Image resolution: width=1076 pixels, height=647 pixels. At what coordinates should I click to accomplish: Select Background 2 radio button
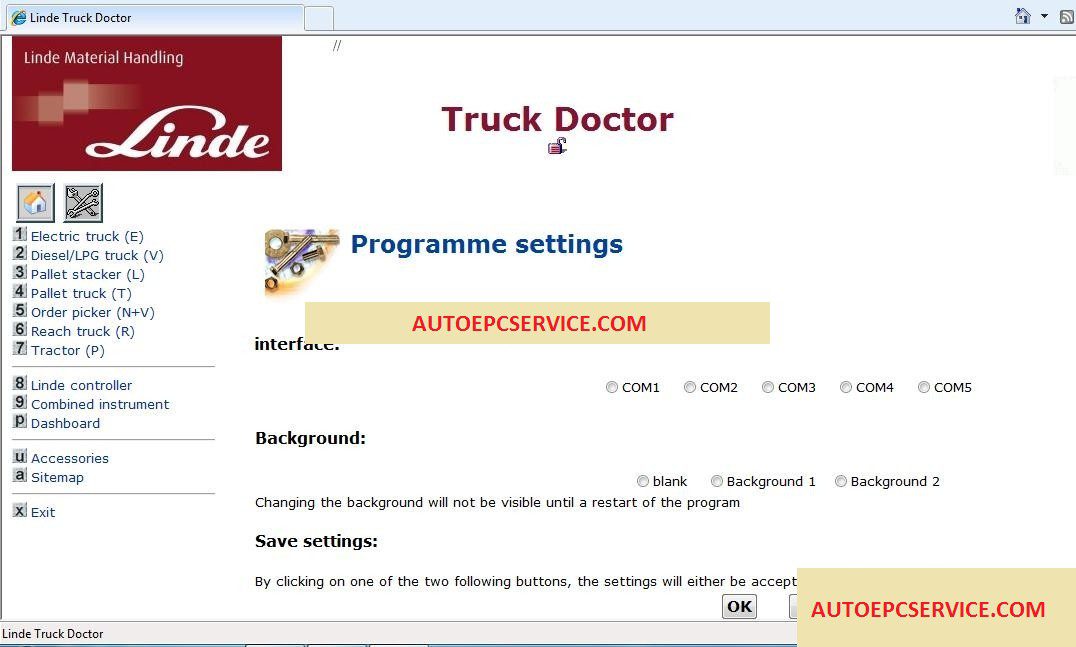[841, 481]
